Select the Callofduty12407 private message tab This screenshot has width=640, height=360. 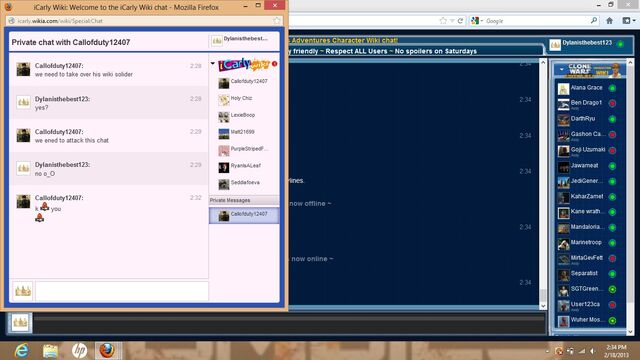click(244, 215)
